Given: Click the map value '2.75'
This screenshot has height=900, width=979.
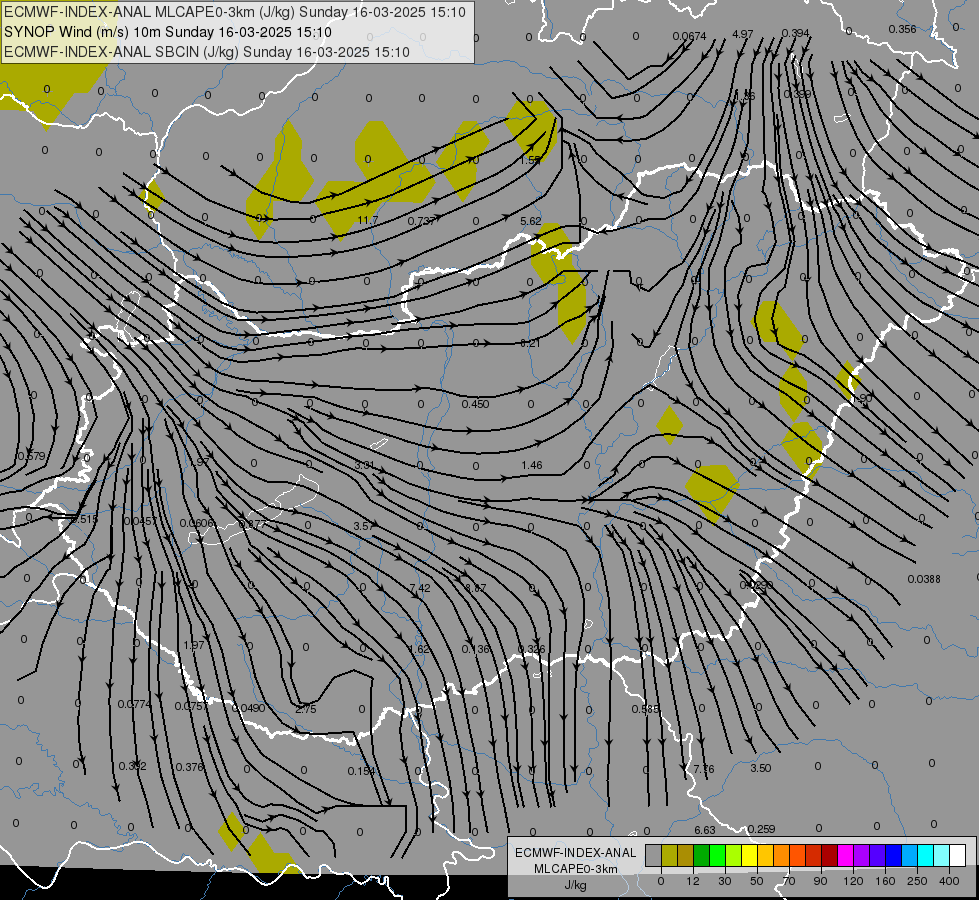Looking at the screenshot, I should 306,709.
